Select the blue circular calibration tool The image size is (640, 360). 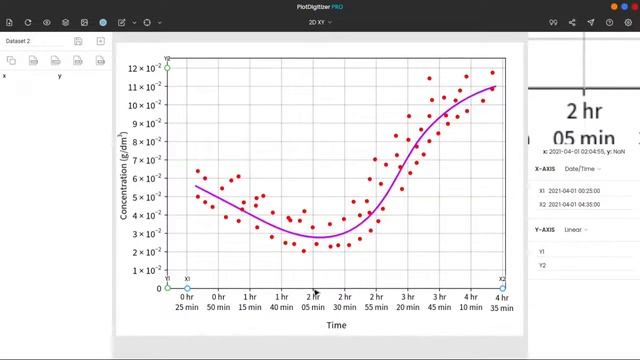tap(103, 22)
